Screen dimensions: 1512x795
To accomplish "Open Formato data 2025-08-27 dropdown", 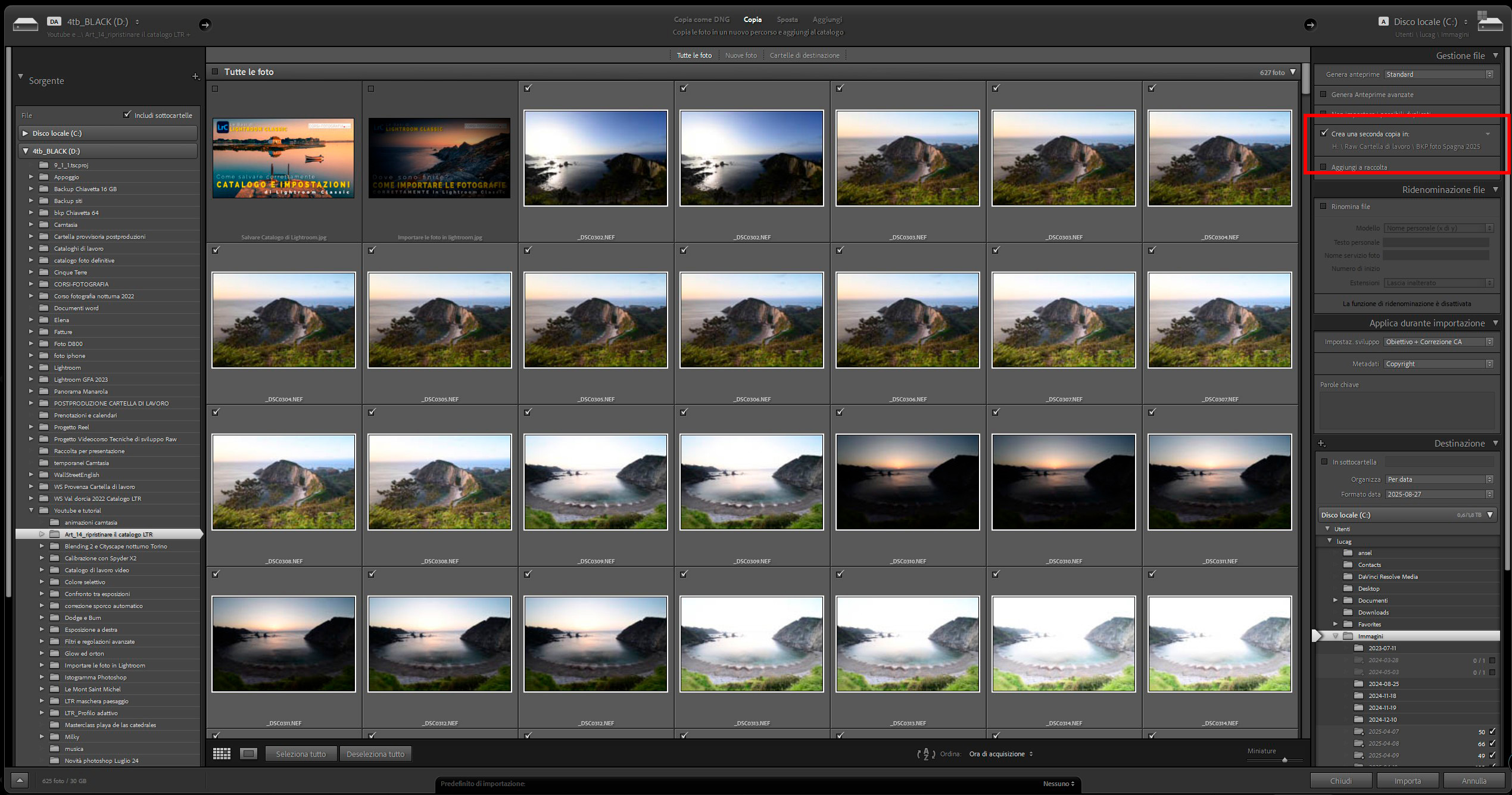I will pos(1439,494).
